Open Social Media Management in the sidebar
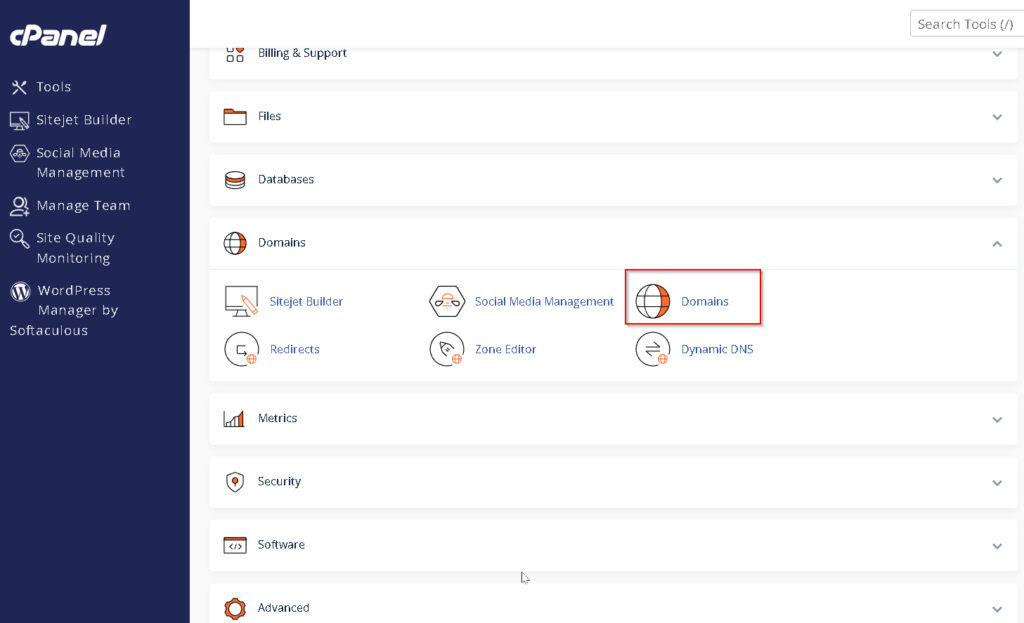Screen dimensions: 1024x623 coord(80,163)
